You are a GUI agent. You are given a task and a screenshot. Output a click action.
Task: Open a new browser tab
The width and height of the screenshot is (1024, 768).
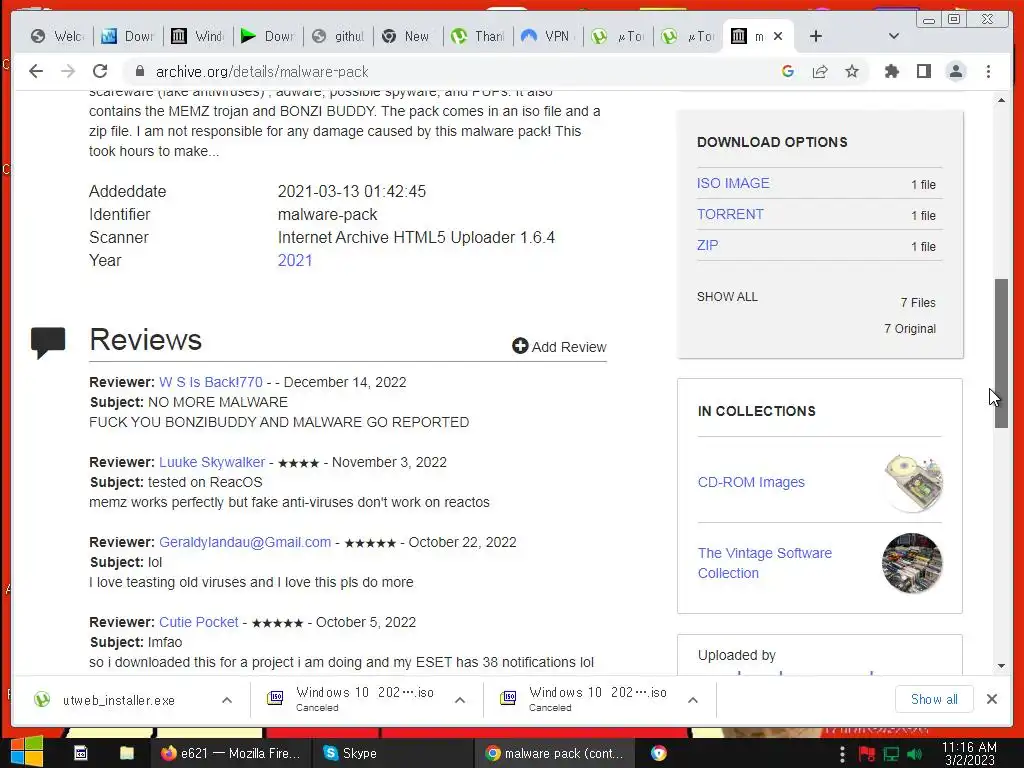[x=816, y=37]
